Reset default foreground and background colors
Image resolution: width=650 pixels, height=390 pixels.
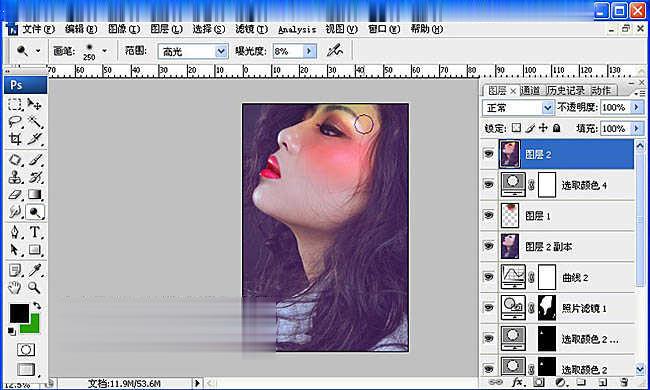point(12,331)
